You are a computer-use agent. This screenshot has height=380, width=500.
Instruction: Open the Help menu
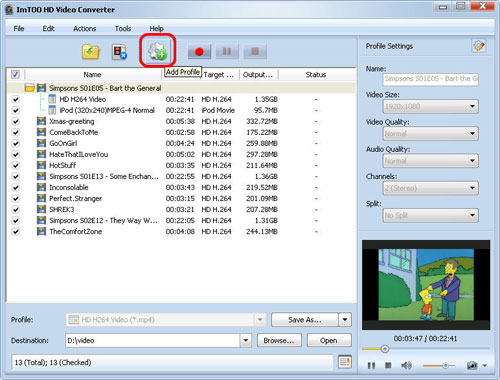click(156, 28)
